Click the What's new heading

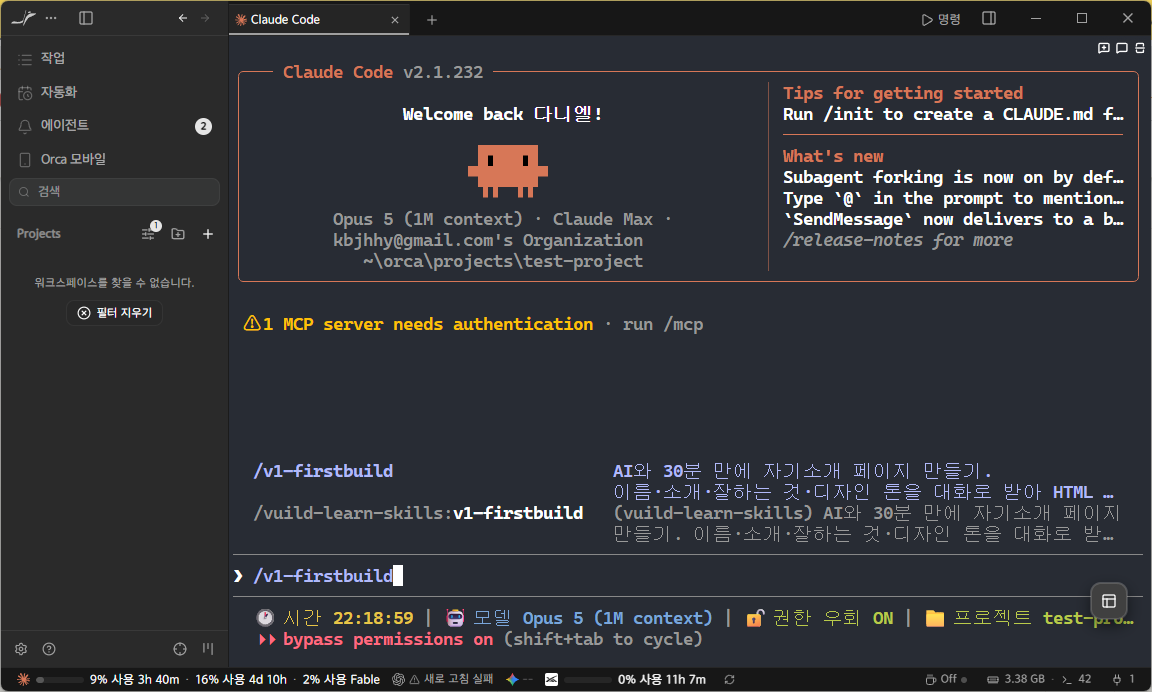click(x=833, y=156)
